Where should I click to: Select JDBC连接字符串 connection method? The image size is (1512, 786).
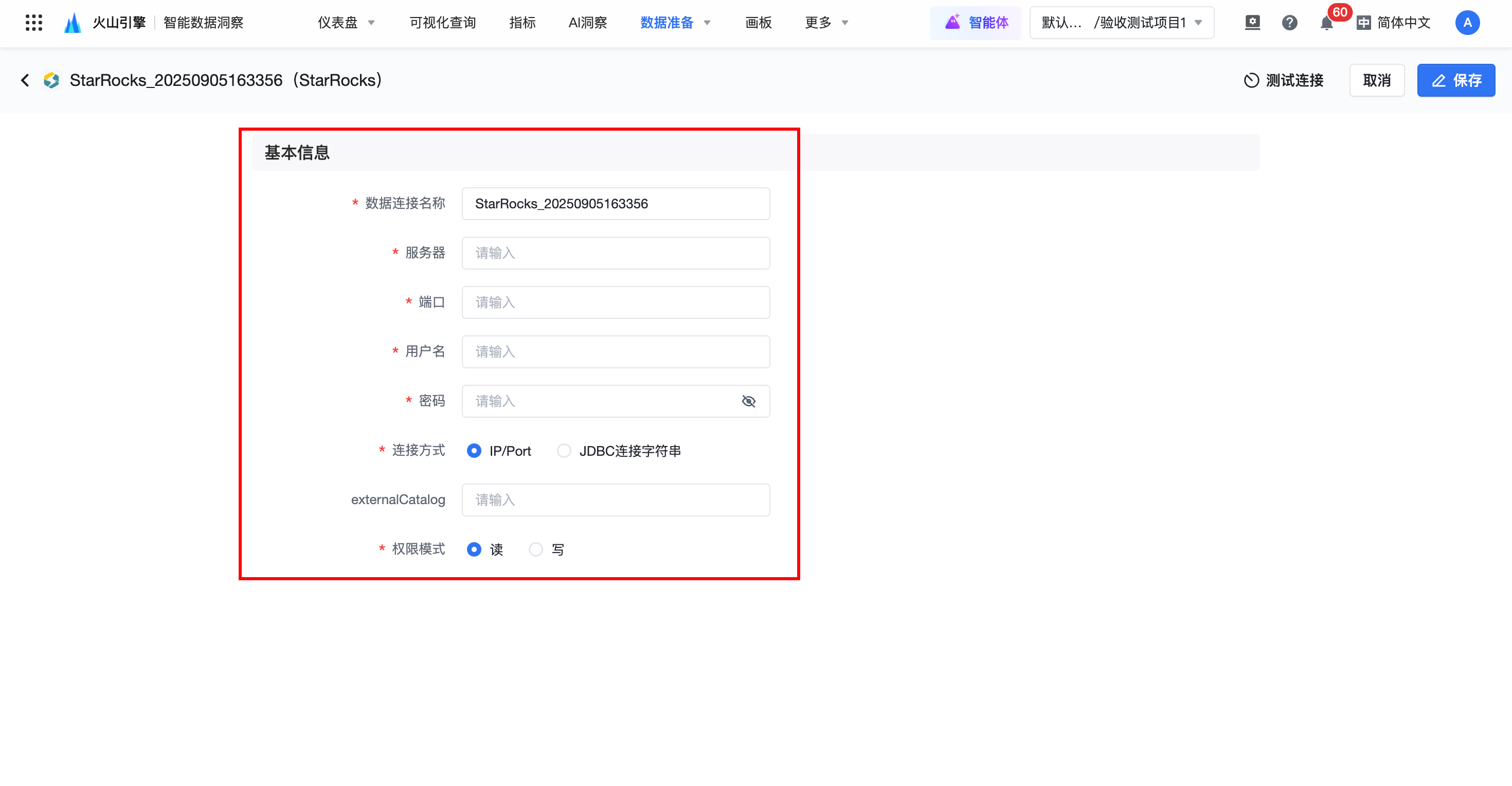click(x=564, y=451)
